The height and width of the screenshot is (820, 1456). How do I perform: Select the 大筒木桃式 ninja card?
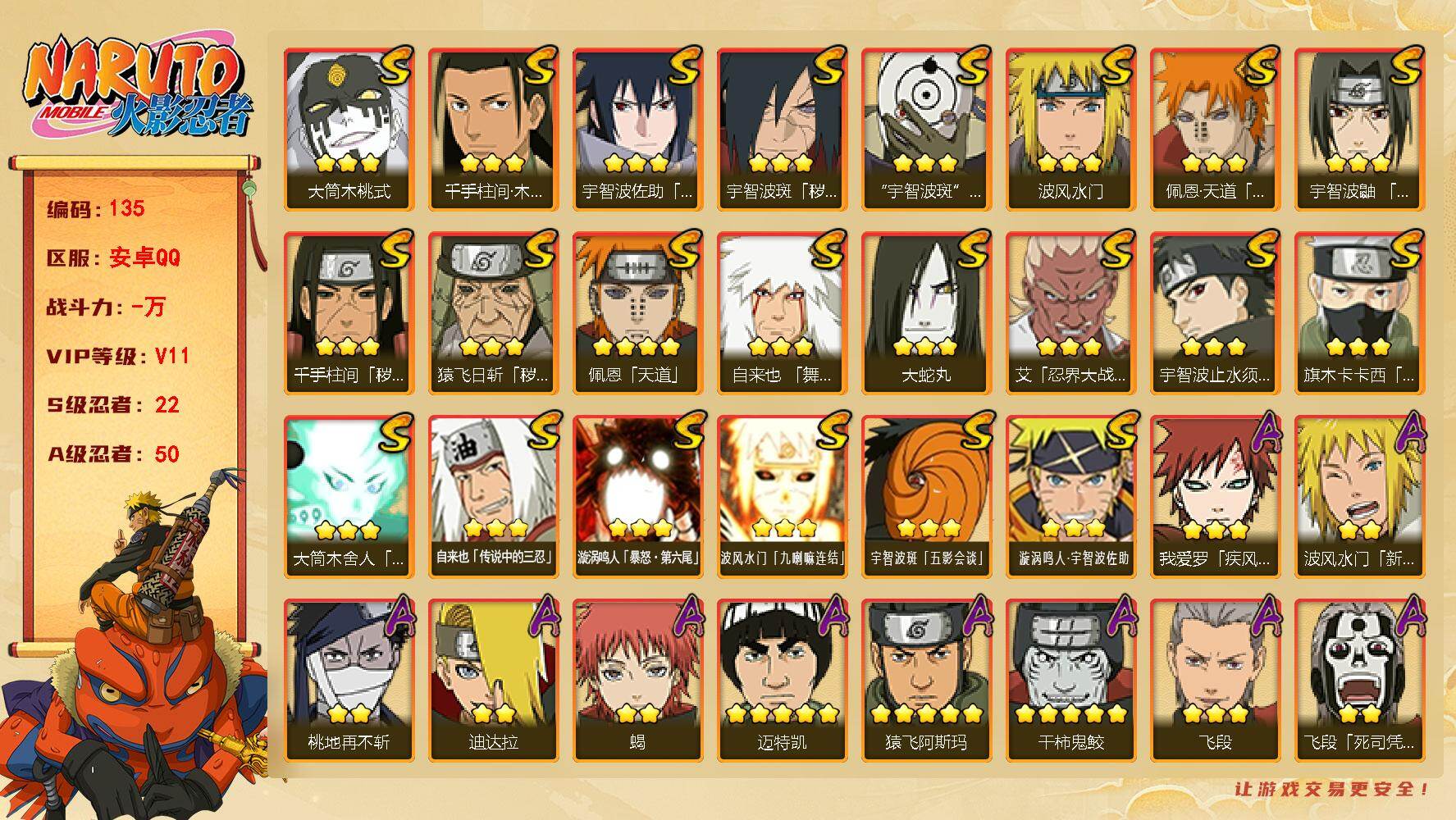pyautogui.click(x=349, y=130)
